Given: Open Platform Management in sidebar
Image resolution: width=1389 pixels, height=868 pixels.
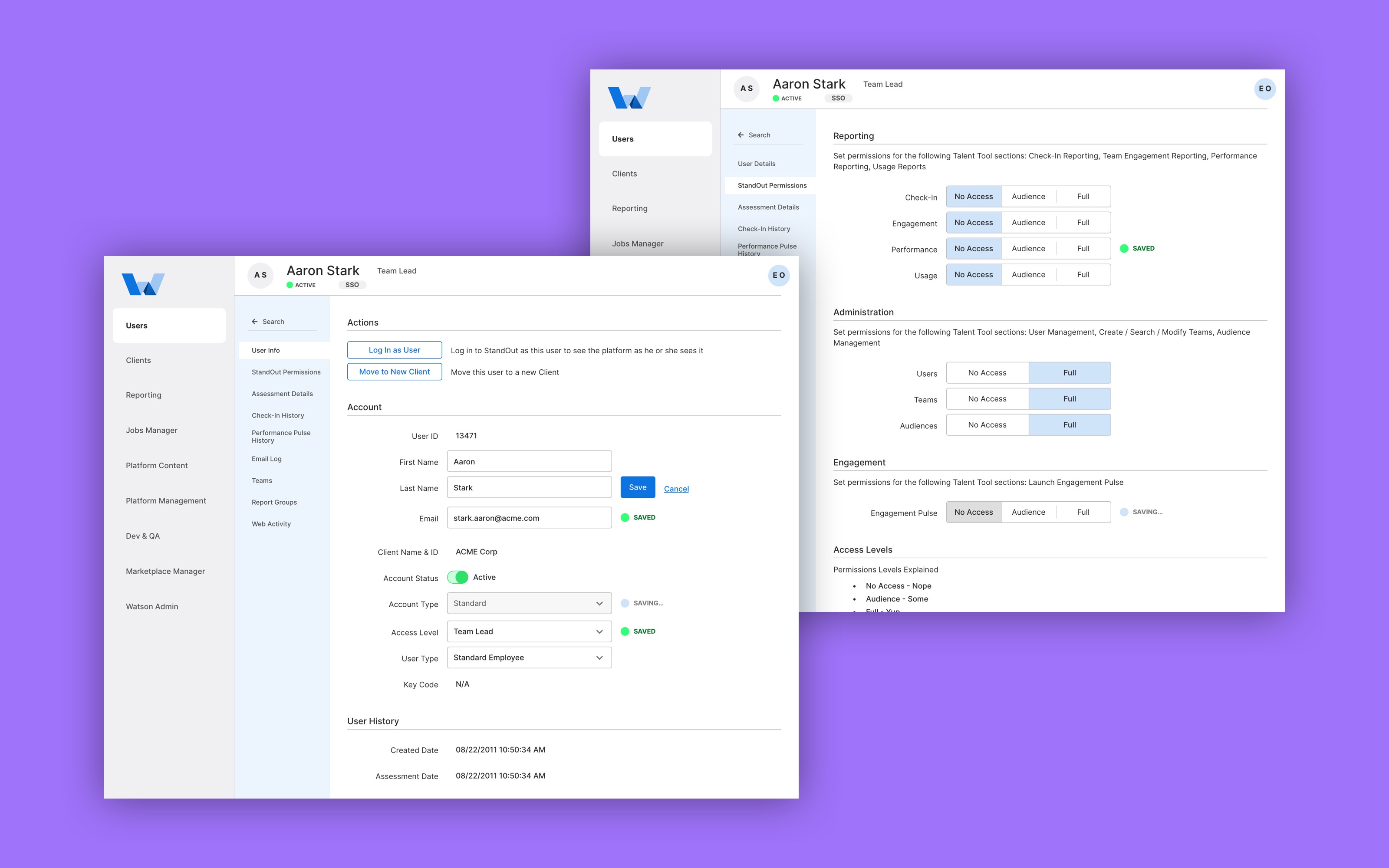Looking at the screenshot, I should click(x=166, y=500).
